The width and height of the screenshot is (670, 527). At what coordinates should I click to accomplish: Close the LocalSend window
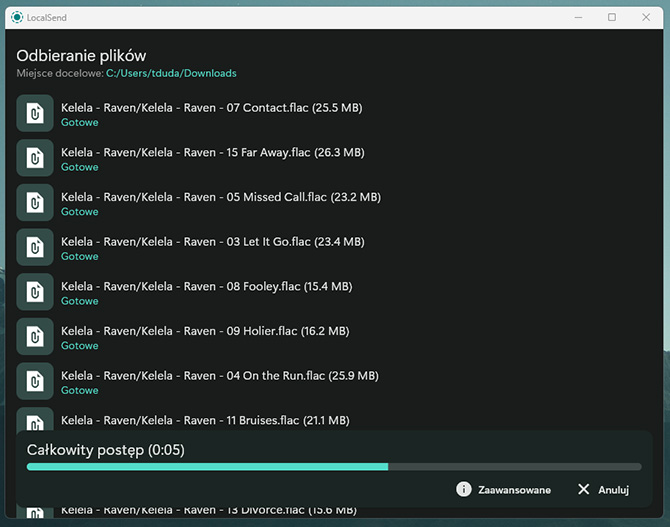[x=646, y=18]
